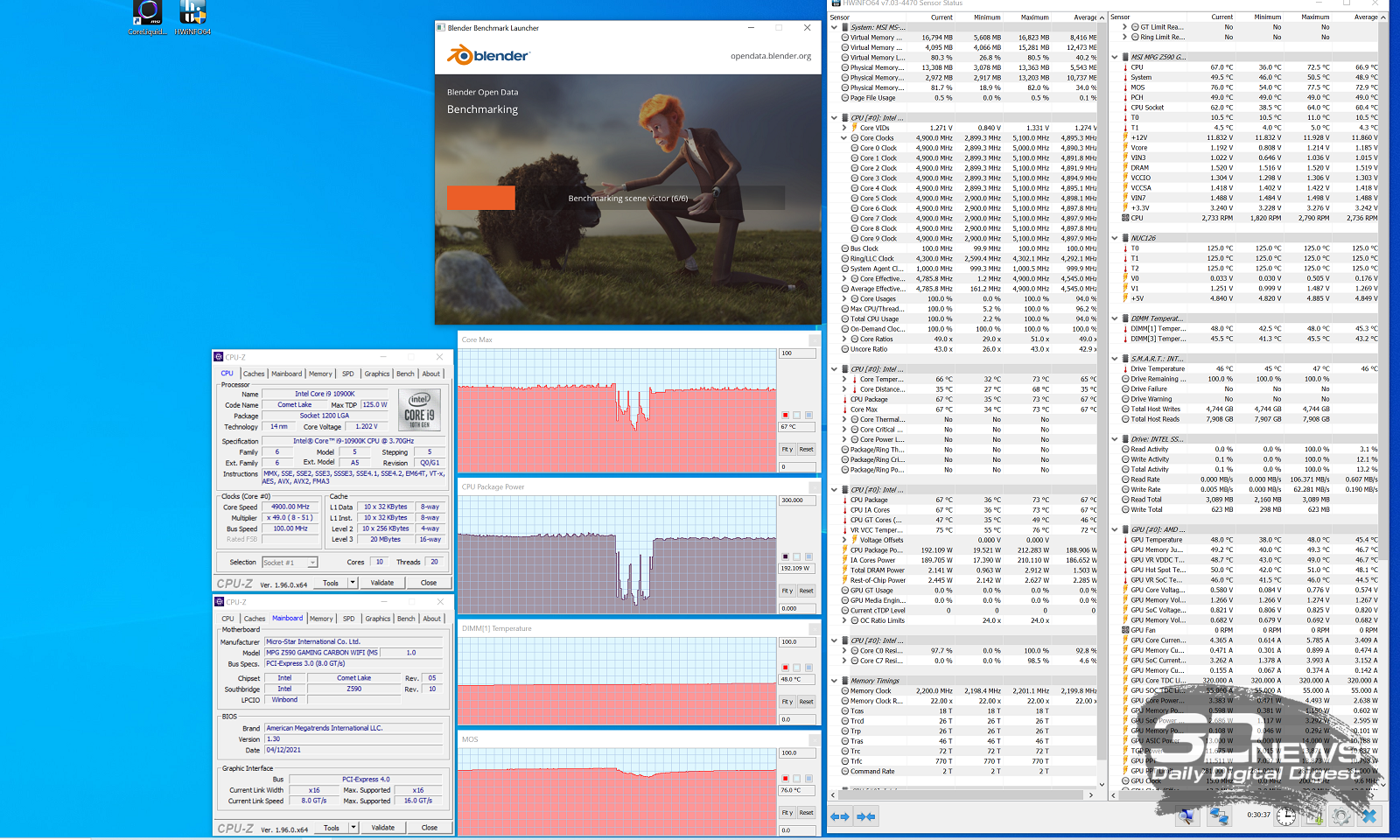Click the GPU Fan sensor icon

pos(1125,630)
